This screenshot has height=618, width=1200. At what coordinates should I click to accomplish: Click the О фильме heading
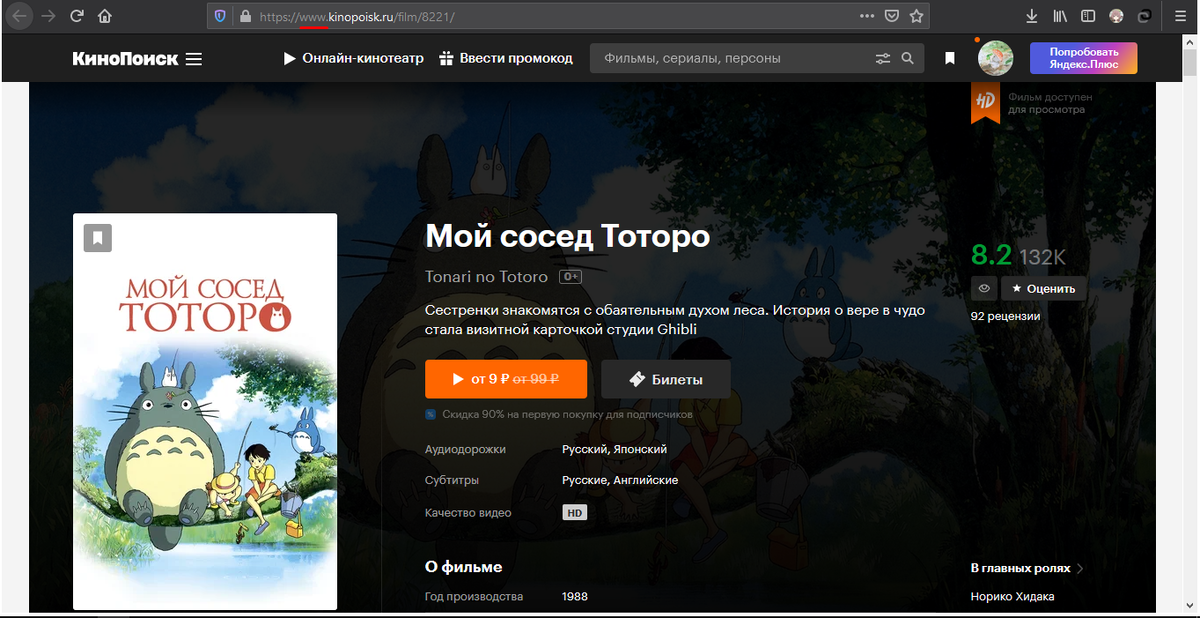(463, 567)
